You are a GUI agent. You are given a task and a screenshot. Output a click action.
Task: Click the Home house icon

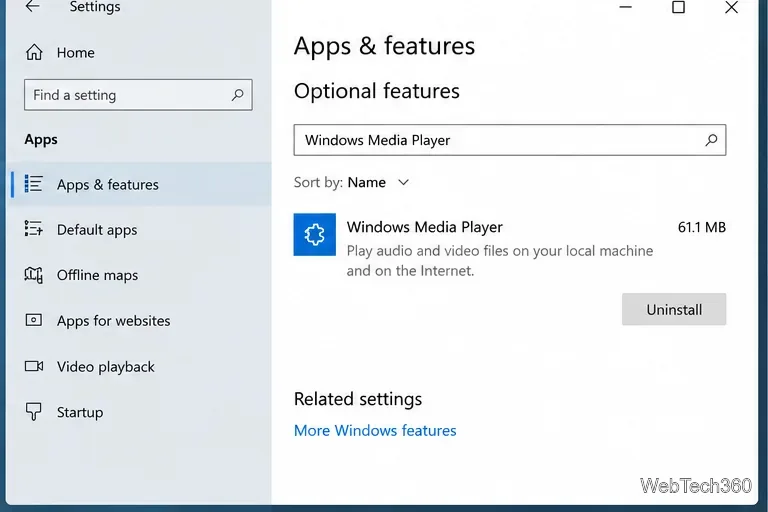point(34,52)
